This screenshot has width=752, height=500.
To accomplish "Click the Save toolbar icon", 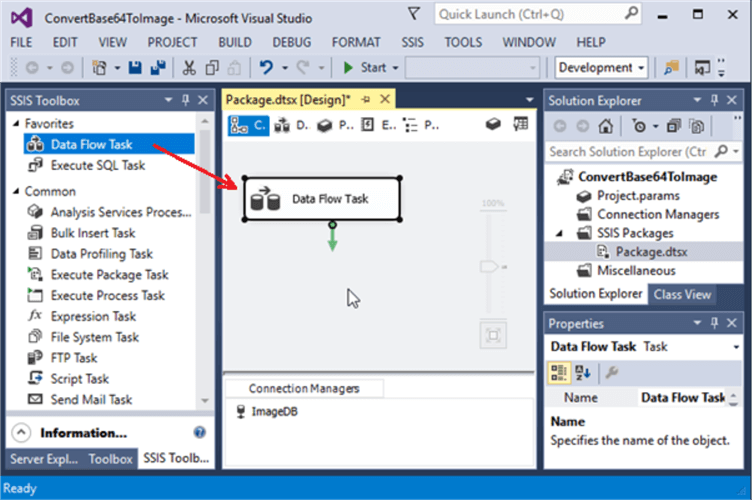I will point(135,68).
